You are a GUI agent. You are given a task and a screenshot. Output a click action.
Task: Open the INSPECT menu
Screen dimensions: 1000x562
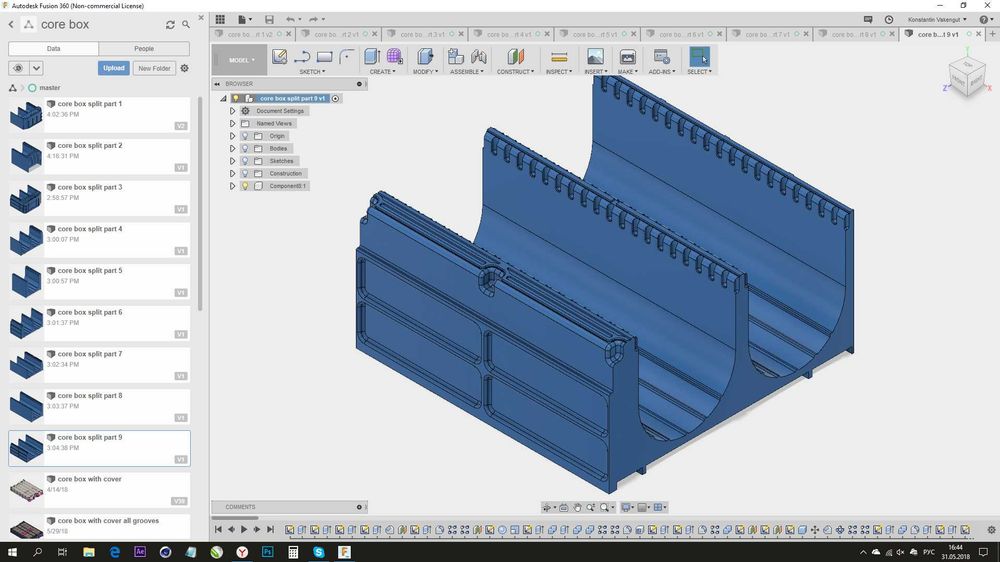tap(559, 72)
